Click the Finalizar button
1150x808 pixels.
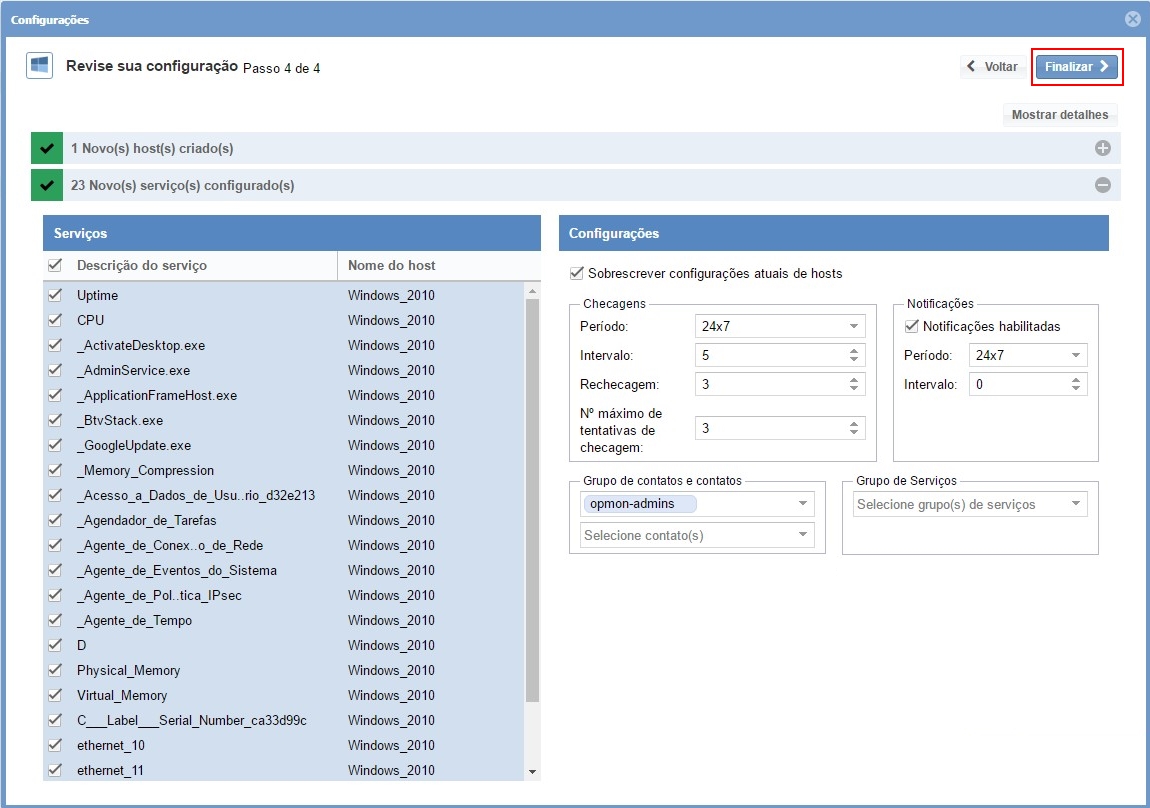pyautogui.click(x=1076, y=67)
